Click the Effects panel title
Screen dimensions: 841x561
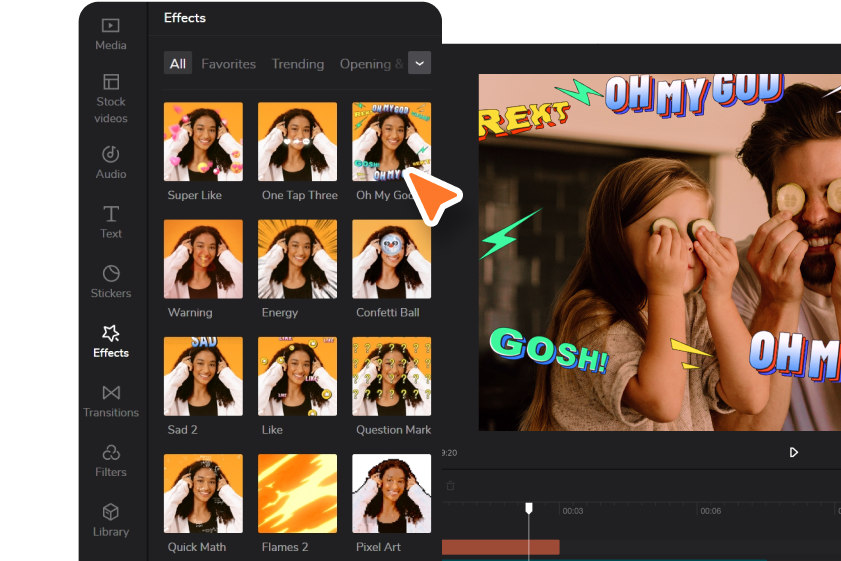[185, 18]
